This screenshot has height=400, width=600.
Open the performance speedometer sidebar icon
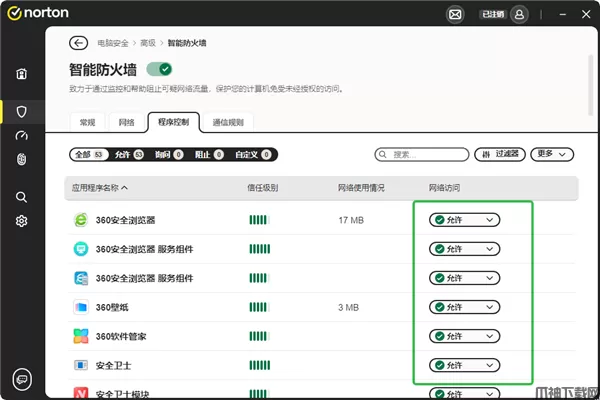coord(21,135)
